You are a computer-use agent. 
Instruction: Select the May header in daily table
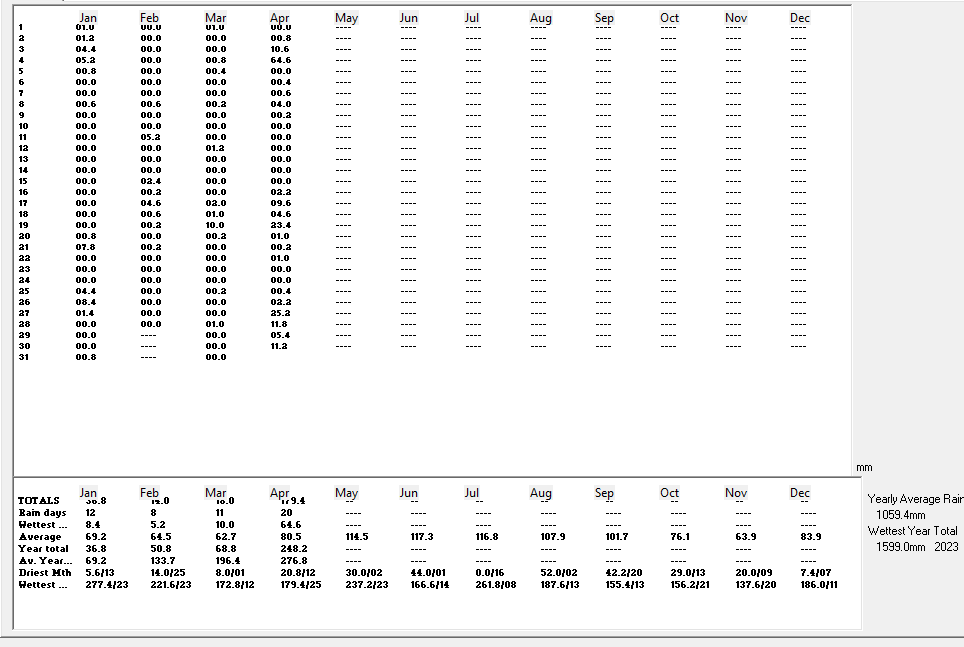(x=346, y=18)
